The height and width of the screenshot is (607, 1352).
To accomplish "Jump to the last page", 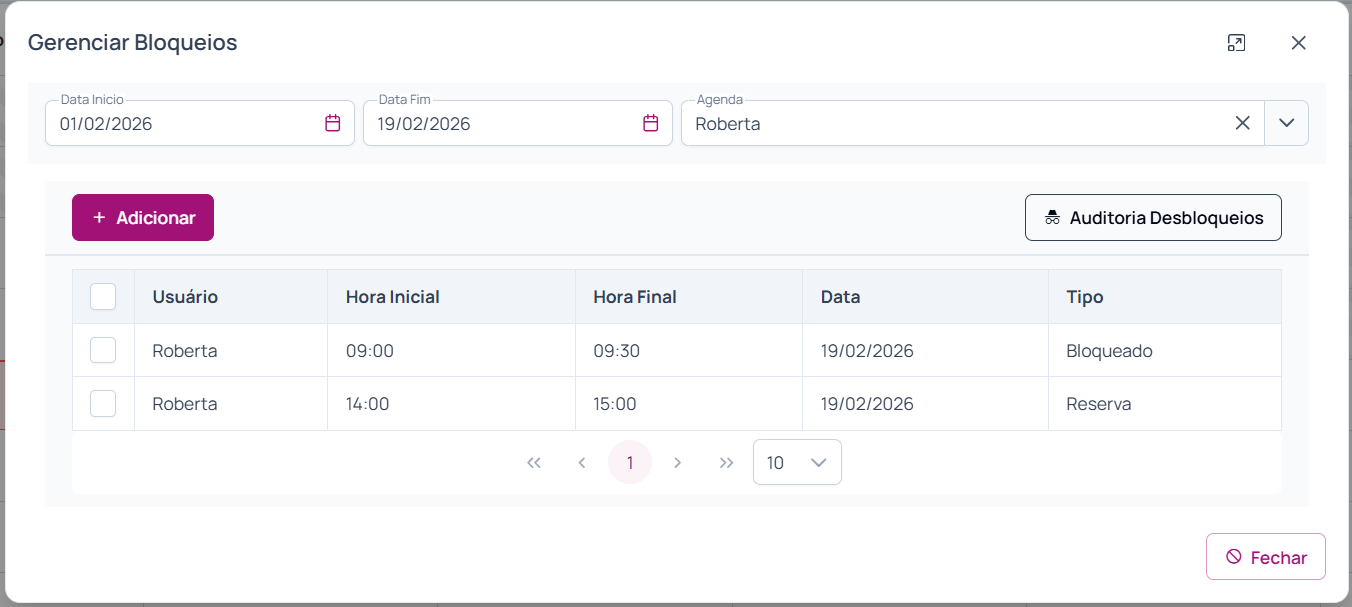I will (727, 462).
